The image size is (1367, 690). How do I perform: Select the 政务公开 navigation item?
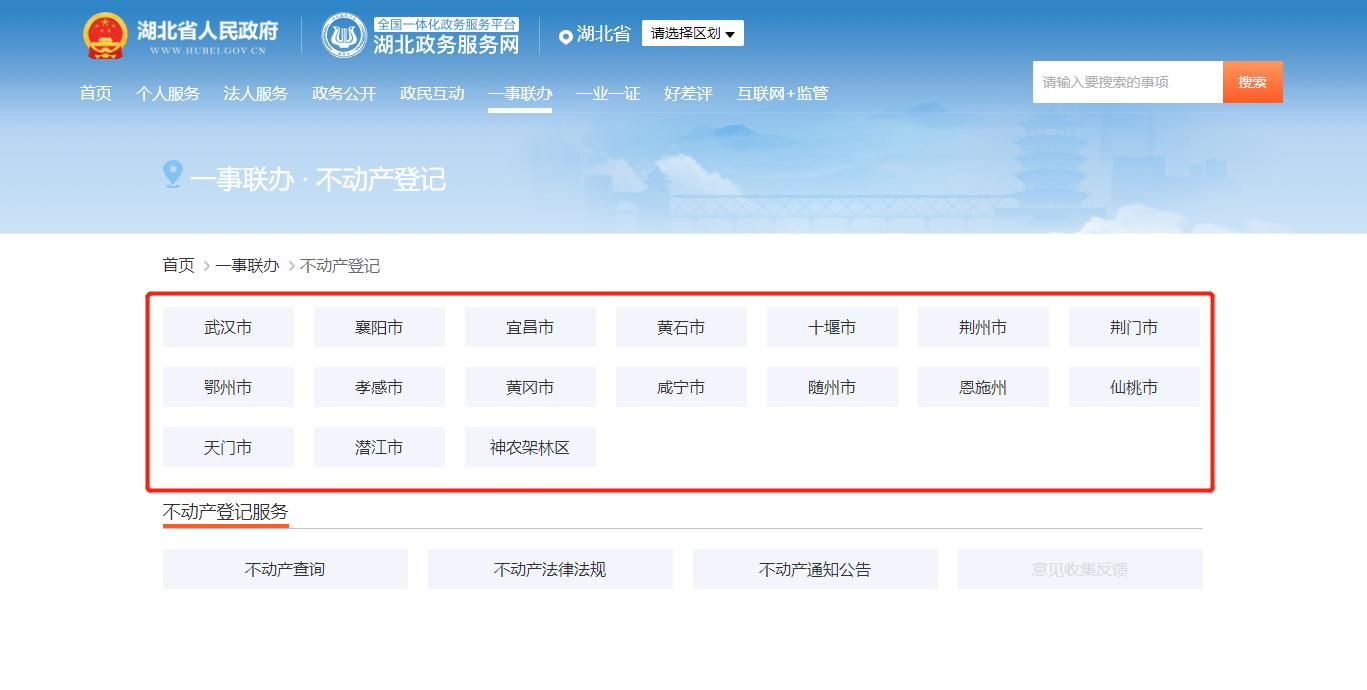click(343, 93)
